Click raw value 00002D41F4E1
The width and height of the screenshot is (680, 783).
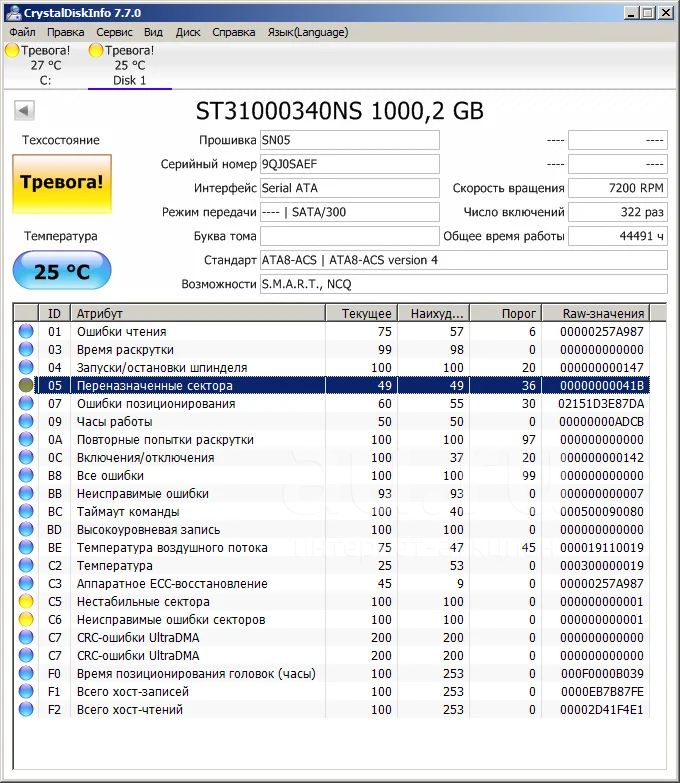(x=602, y=709)
